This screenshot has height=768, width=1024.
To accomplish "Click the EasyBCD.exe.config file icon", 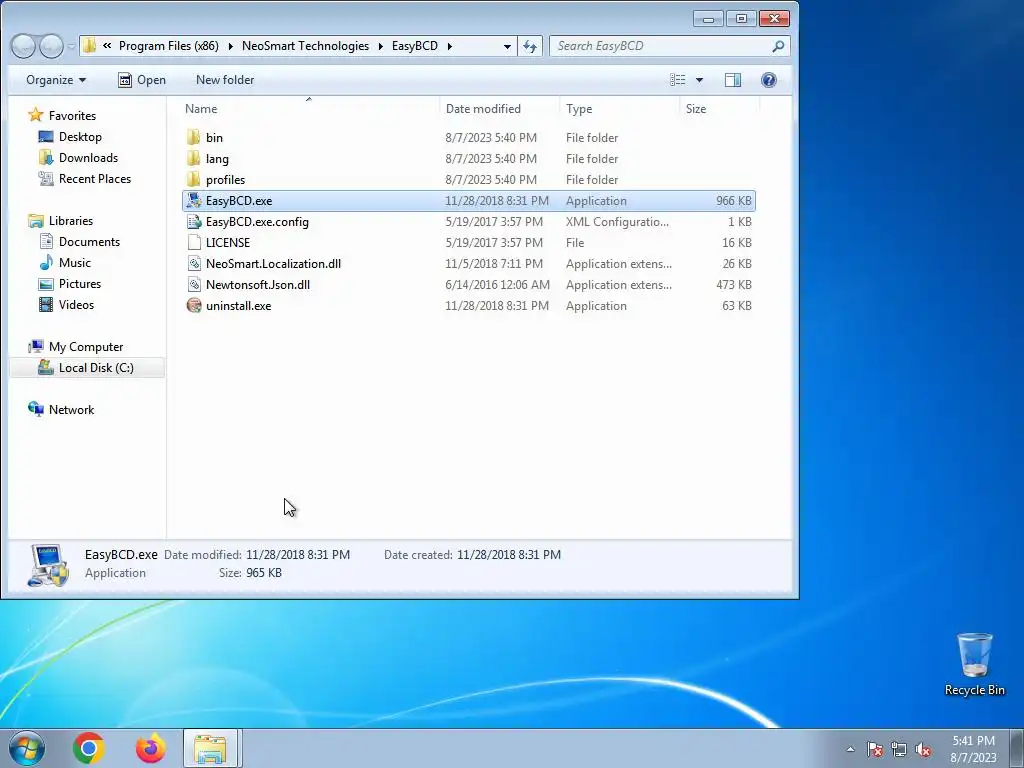I will click(x=193, y=221).
